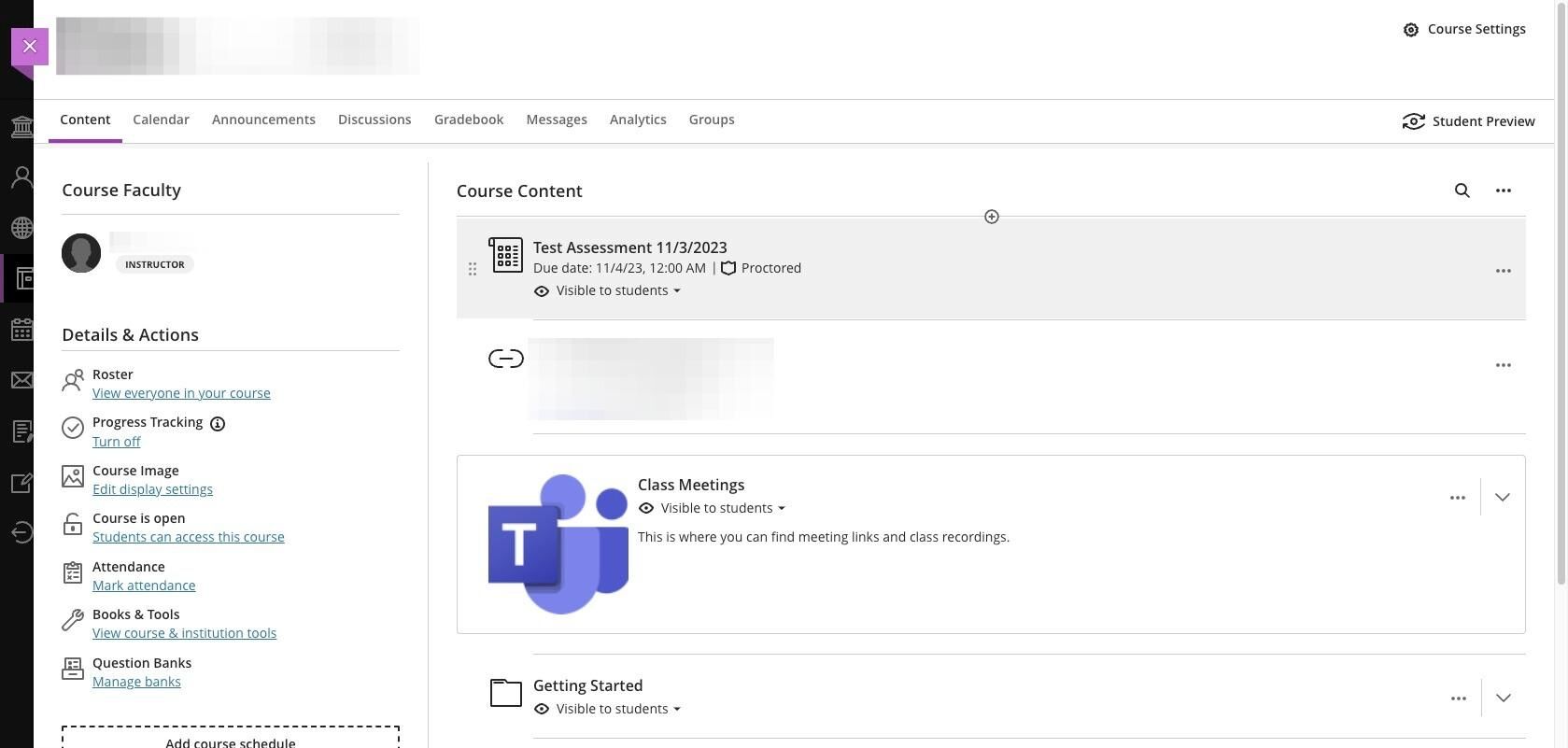Open course content search magnifier icon
The image size is (1568, 748).
pyautogui.click(x=1462, y=191)
